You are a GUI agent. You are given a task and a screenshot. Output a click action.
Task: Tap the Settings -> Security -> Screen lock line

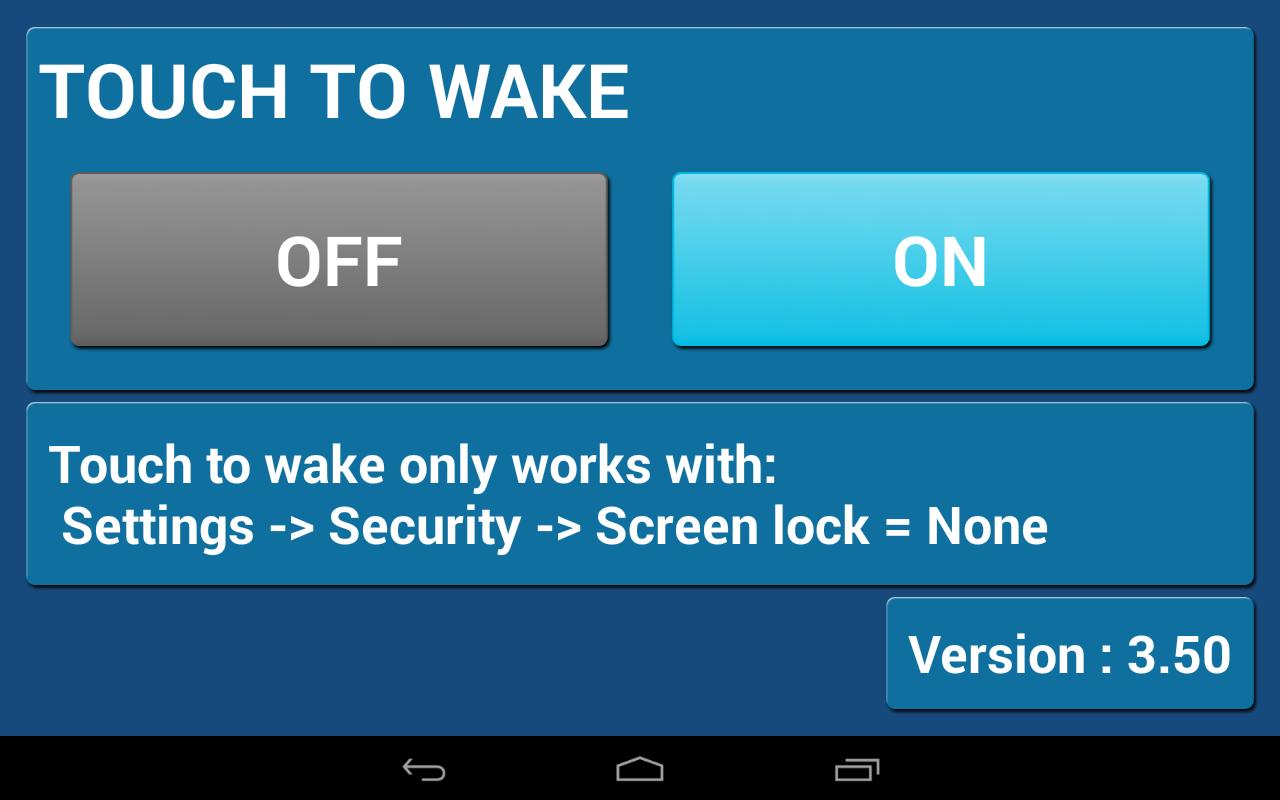click(x=555, y=526)
